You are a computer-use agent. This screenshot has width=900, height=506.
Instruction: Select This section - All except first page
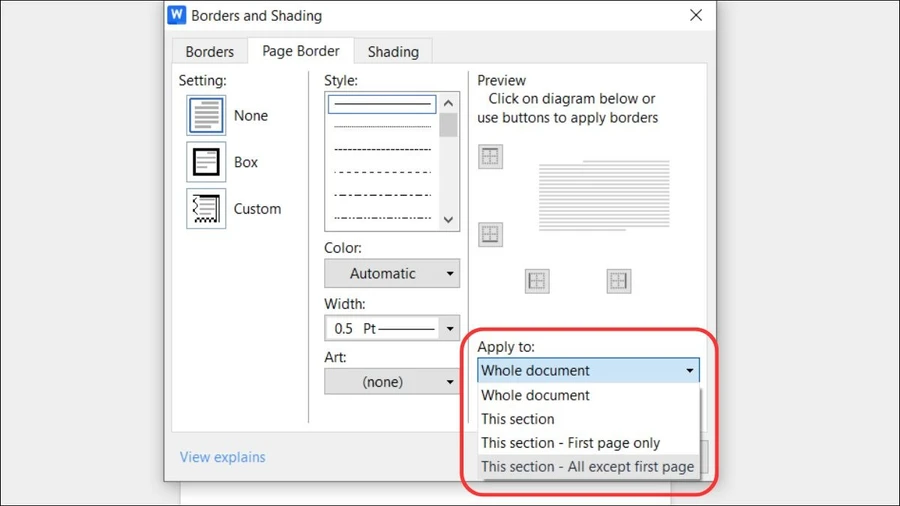point(588,466)
